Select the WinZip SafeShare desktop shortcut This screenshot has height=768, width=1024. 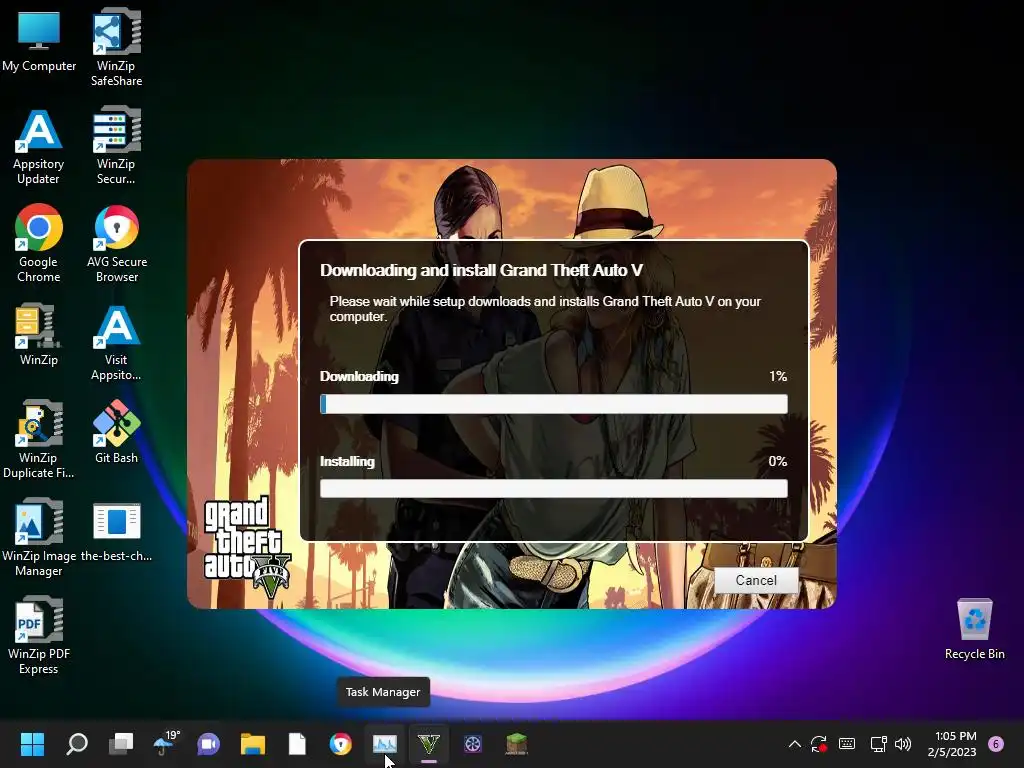[116, 47]
